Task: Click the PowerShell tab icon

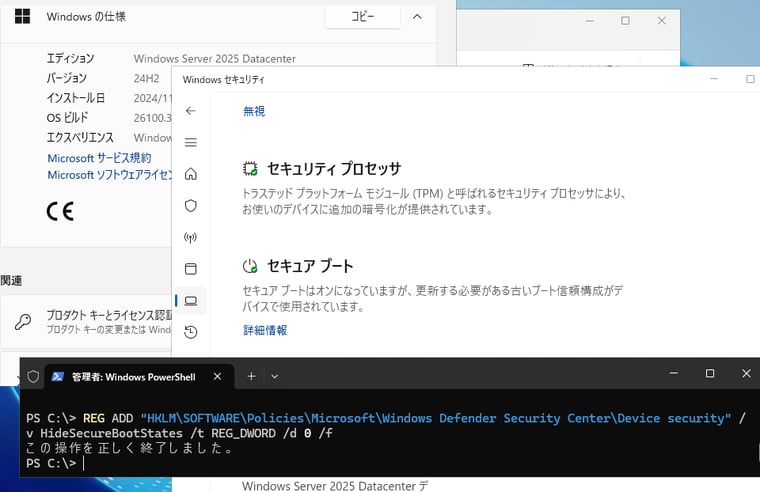Action: [x=58, y=377]
